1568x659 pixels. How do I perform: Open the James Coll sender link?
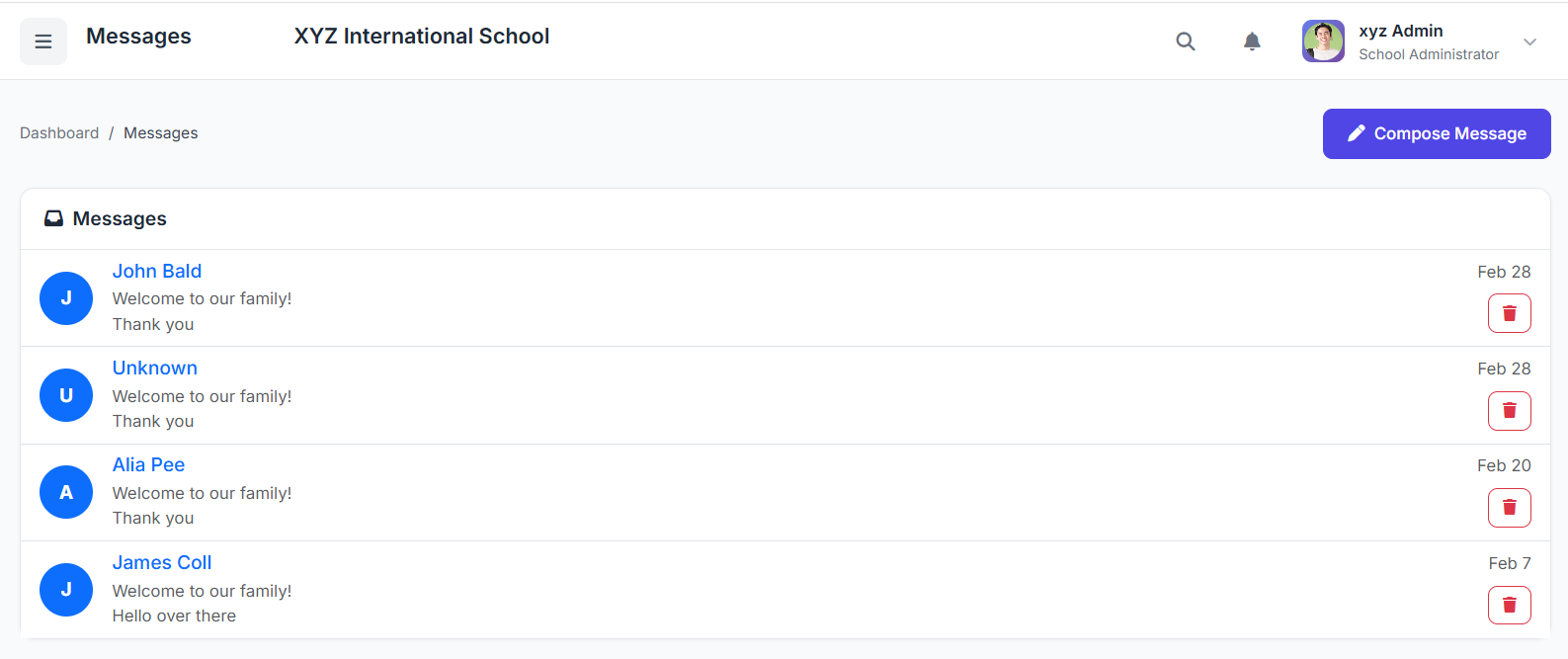point(162,562)
